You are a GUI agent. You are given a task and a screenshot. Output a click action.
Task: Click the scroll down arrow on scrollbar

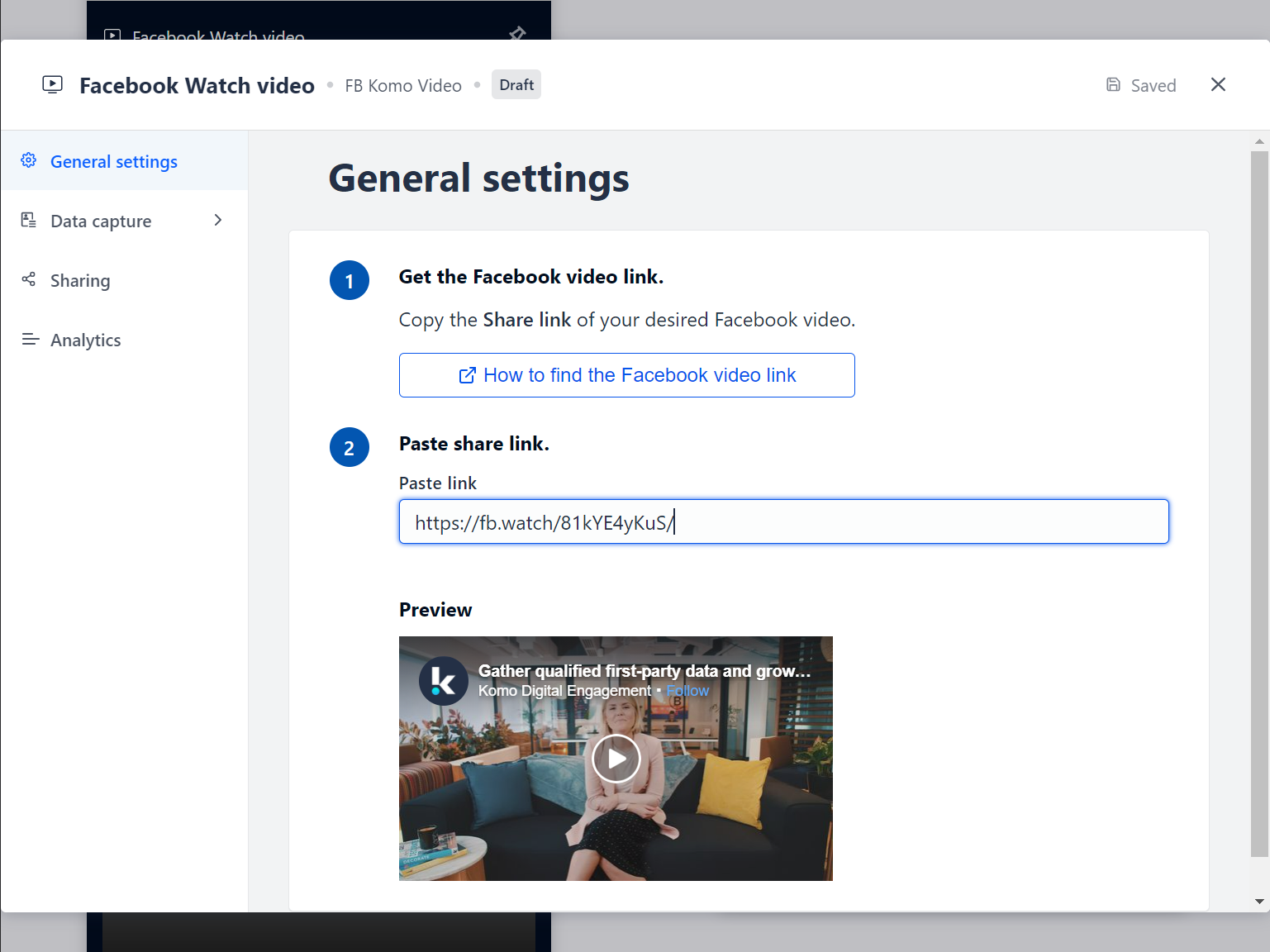pyautogui.click(x=1259, y=902)
